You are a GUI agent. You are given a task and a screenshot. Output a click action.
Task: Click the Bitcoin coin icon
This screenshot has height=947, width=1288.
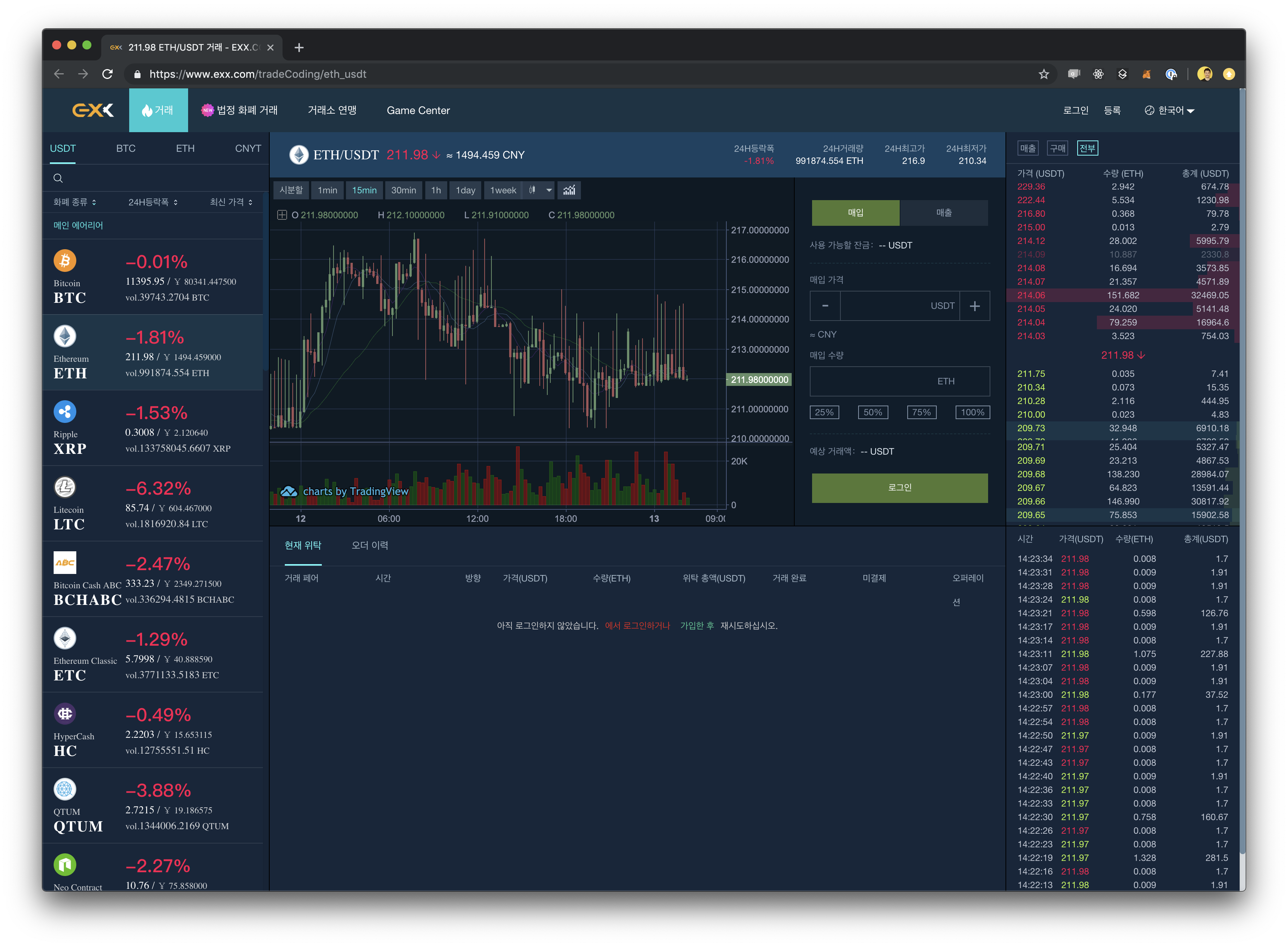coord(65,261)
